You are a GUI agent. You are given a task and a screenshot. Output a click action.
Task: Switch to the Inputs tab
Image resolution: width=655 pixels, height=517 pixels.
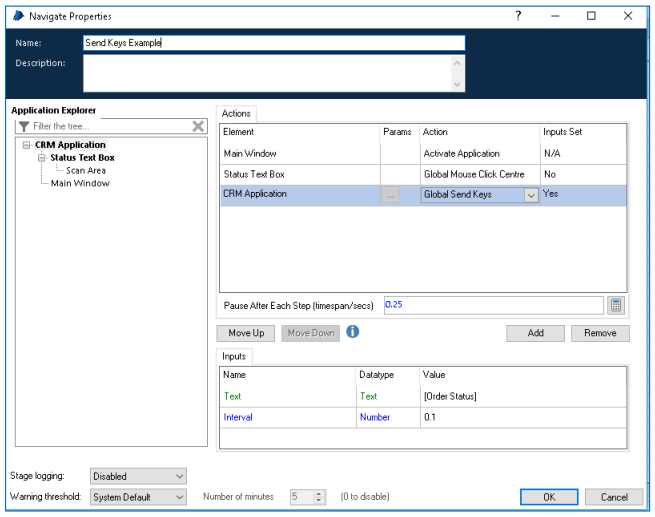pyautogui.click(x=235, y=356)
